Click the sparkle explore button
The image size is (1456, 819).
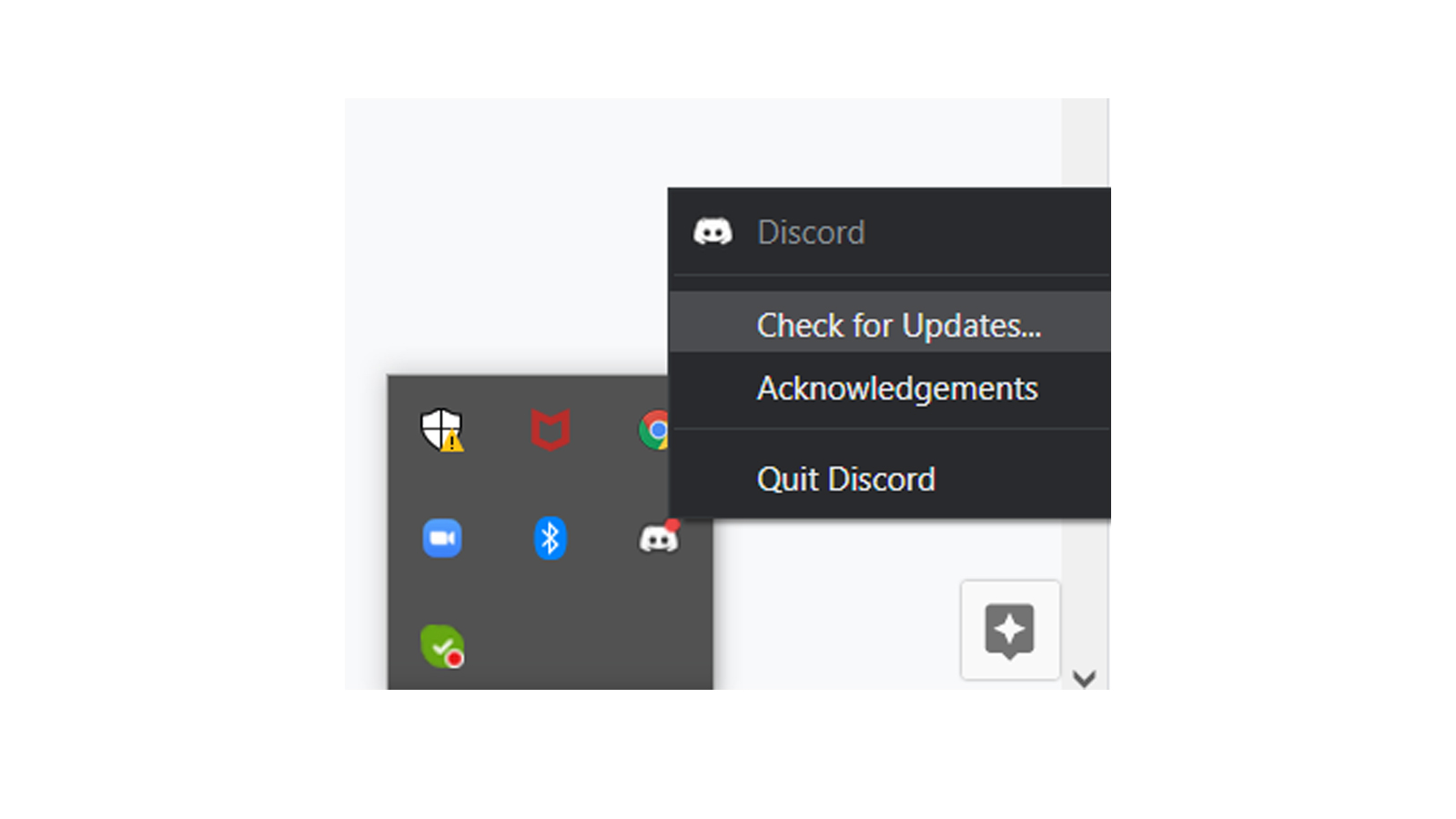(1010, 630)
